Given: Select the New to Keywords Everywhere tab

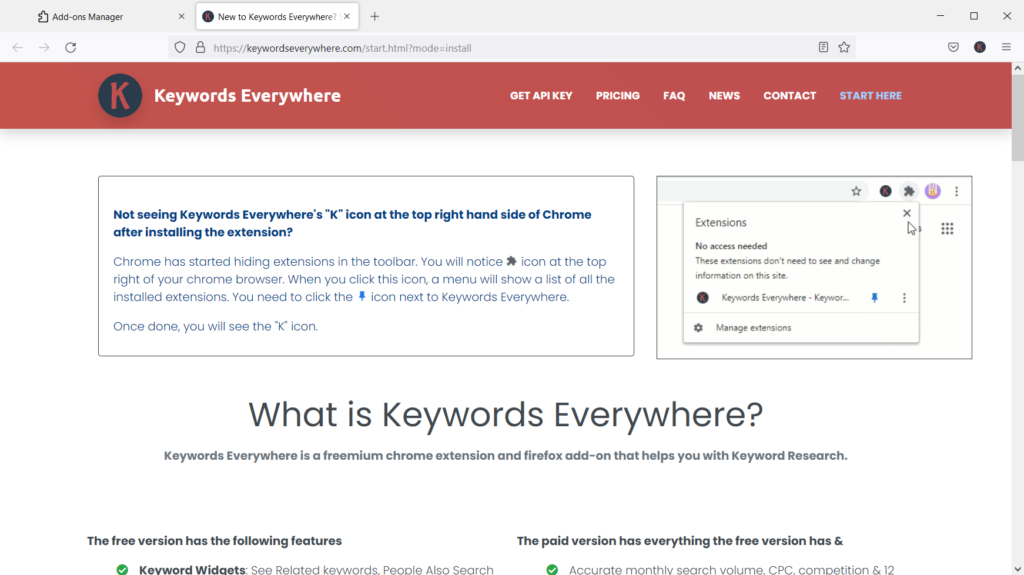Looking at the screenshot, I should point(277,16).
